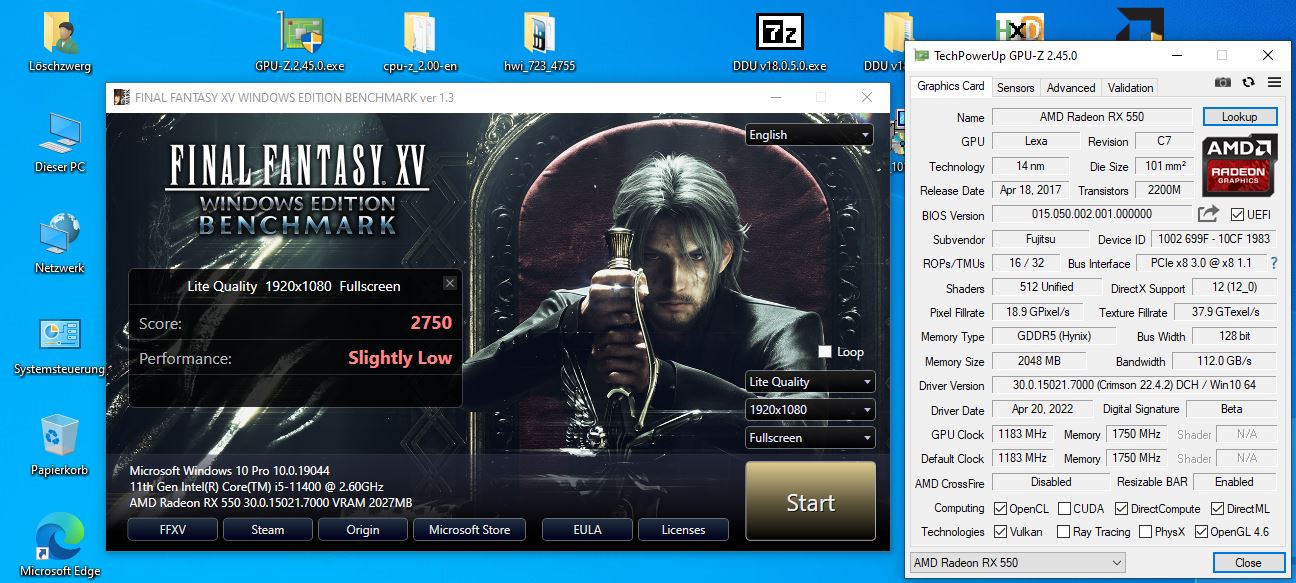Click the GPU-Z title bar app icon
This screenshot has height=583, width=1296.
coord(919,55)
